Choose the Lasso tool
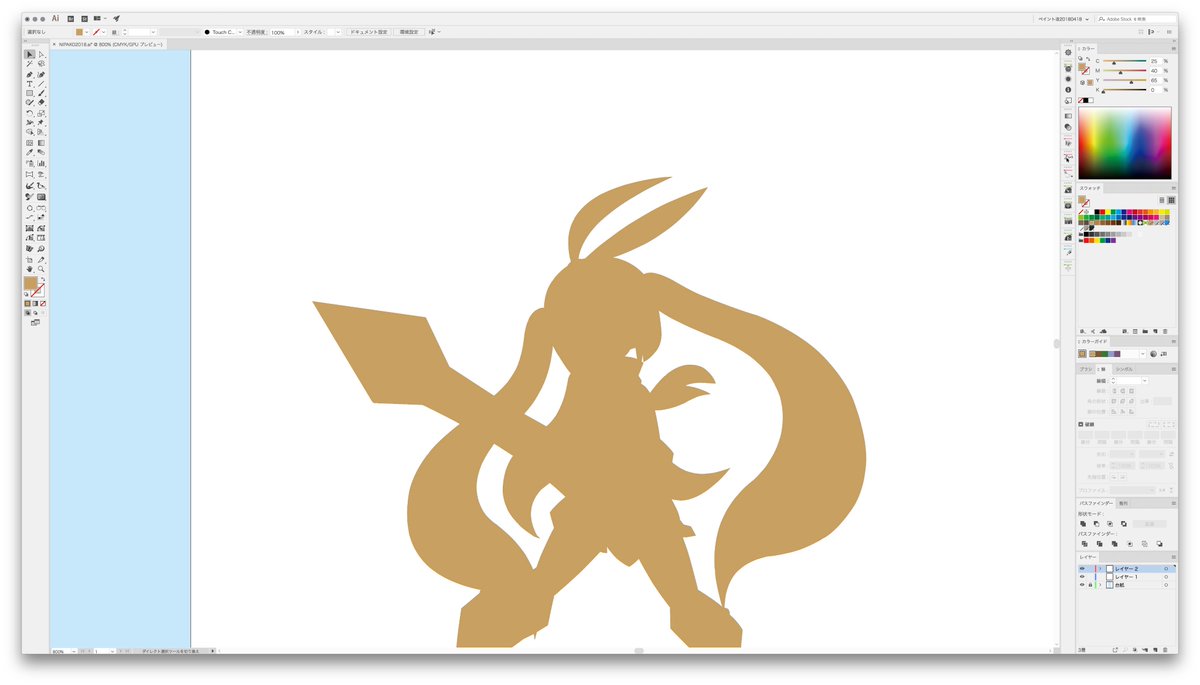 [41, 63]
